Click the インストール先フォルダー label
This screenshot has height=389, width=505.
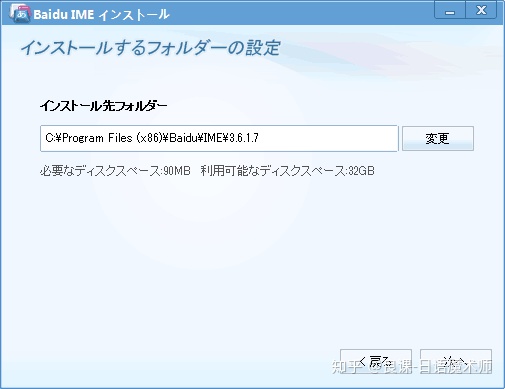104,106
